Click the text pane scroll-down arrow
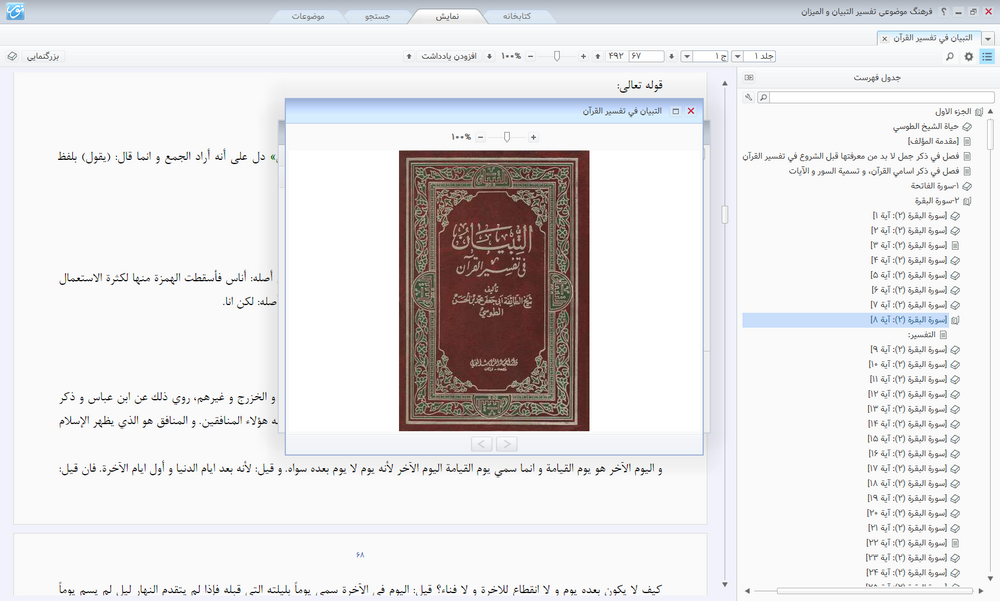 [724, 584]
